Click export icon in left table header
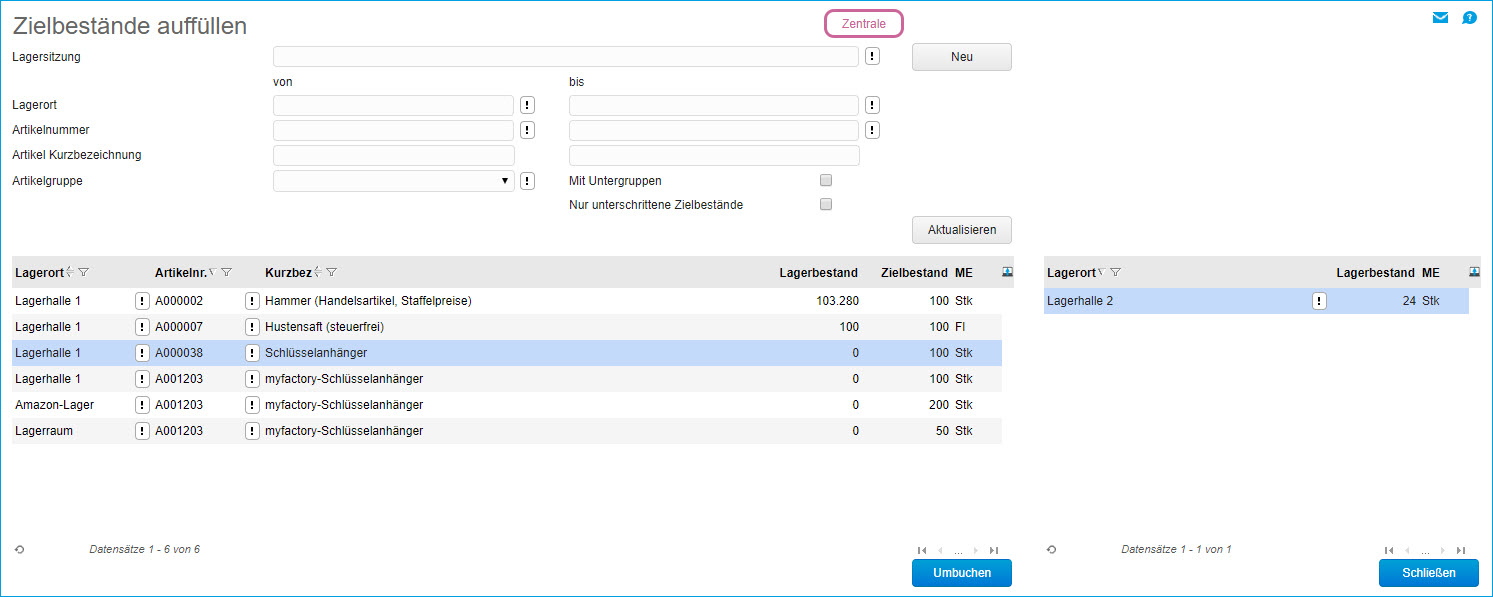The image size is (1493, 597). (x=1007, y=272)
